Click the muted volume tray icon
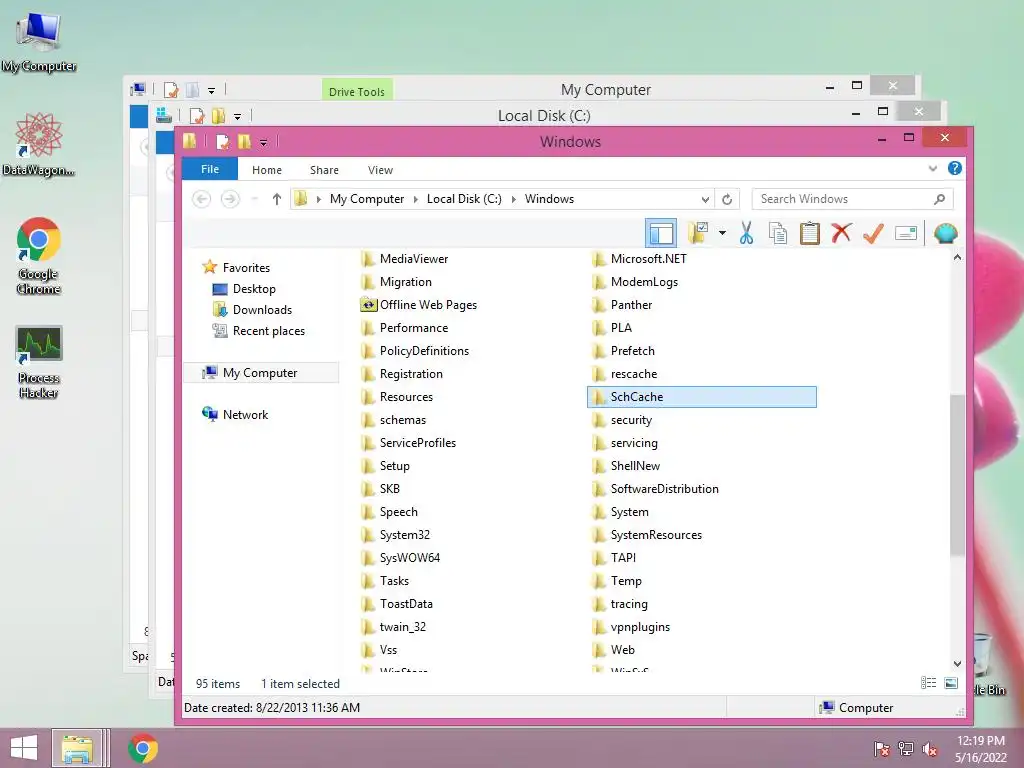Image resolution: width=1024 pixels, height=768 pixels. point(930,749)
